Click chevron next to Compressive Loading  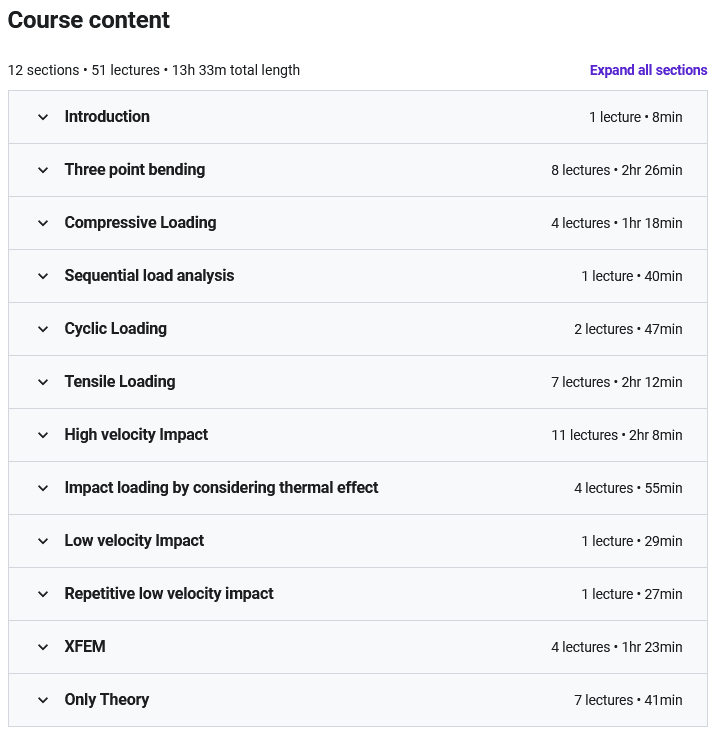click(x=43, y=223)
